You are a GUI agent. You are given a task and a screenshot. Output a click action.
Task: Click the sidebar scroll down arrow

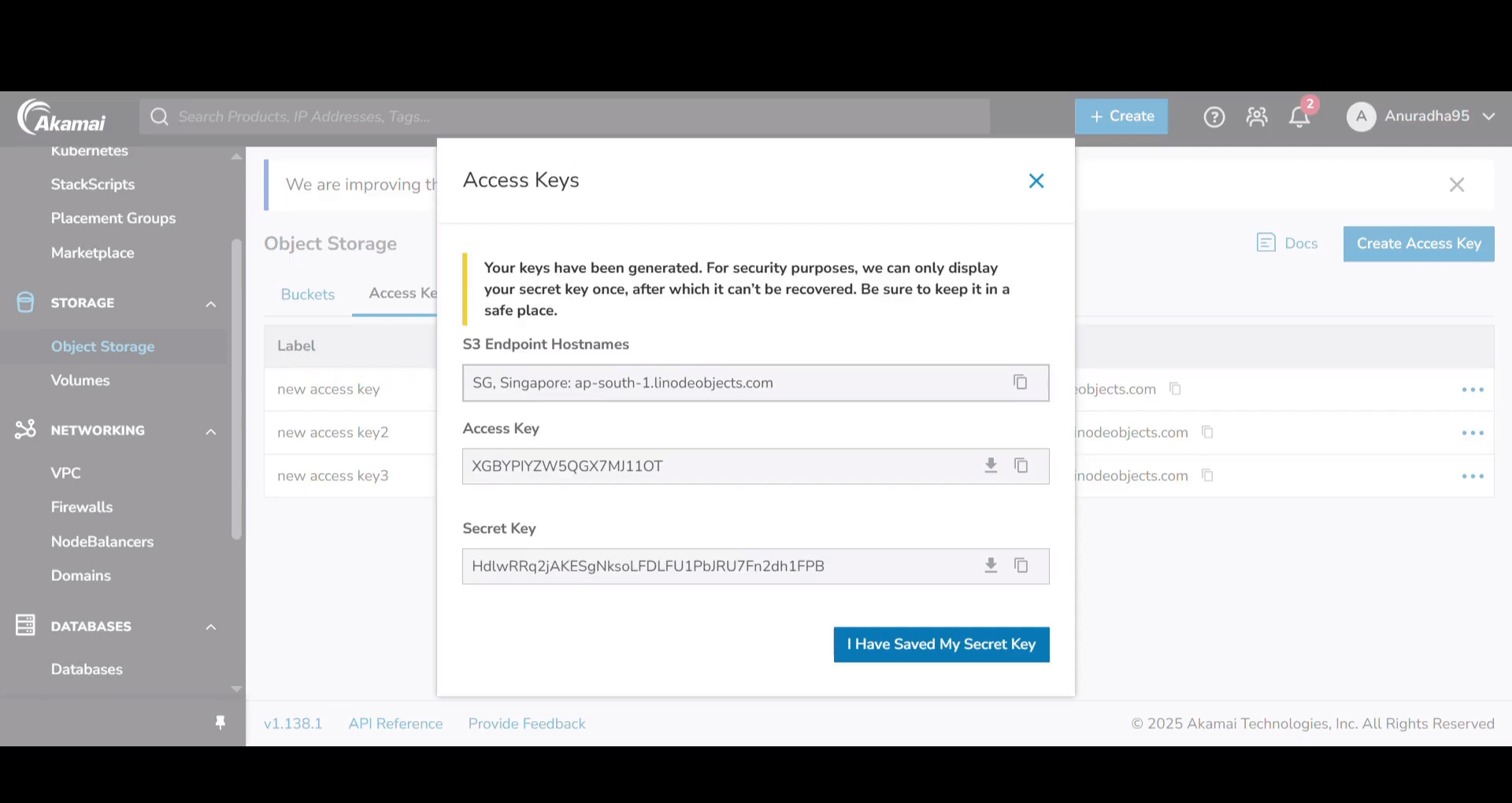236,689
